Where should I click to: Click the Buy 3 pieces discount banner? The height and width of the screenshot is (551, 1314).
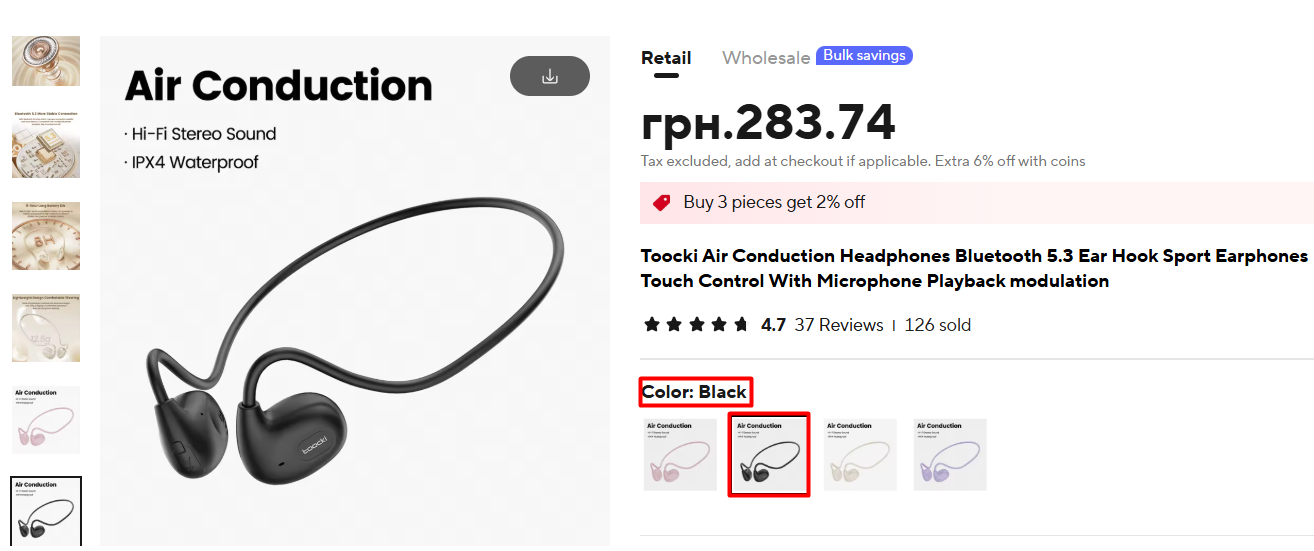click(x=976, y=203)
